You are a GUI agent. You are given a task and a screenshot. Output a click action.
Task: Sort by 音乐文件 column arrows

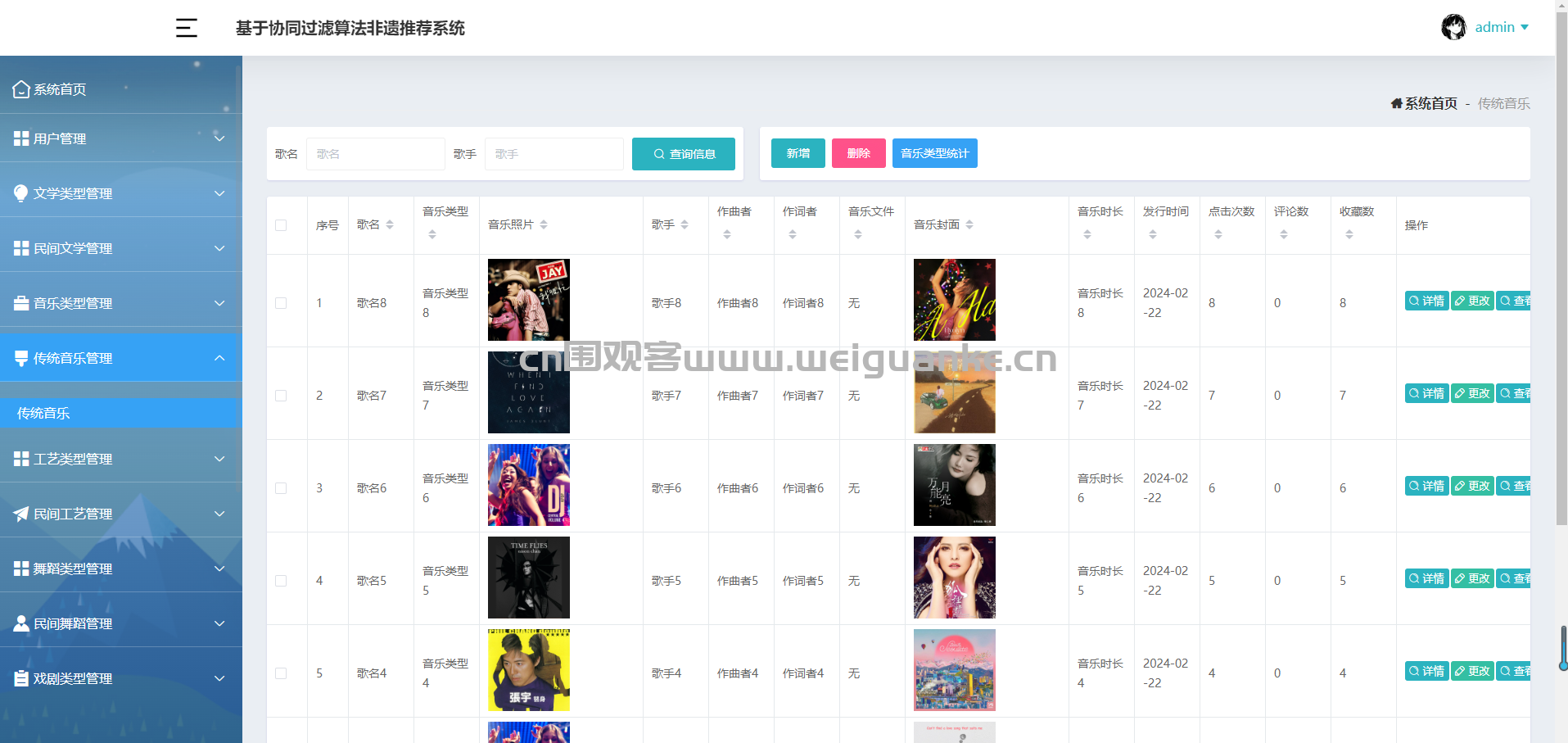tap(858, 234)
